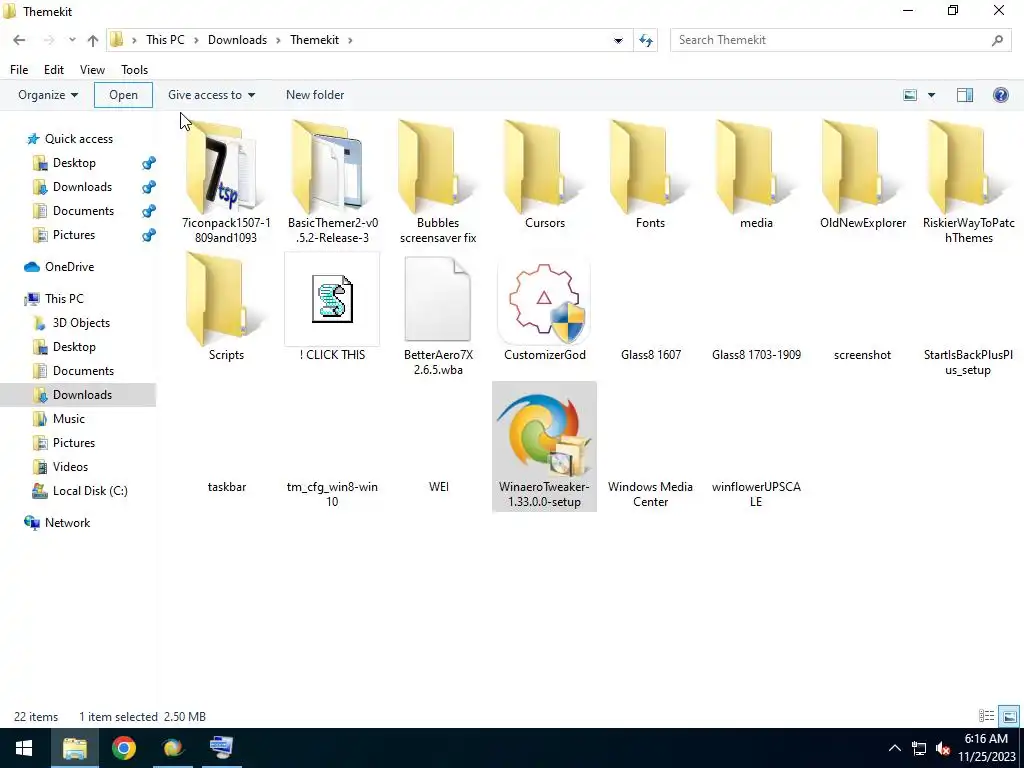Expand the address bar history dropdown
Screen dimensions: 1024x768
coord(618,40)
